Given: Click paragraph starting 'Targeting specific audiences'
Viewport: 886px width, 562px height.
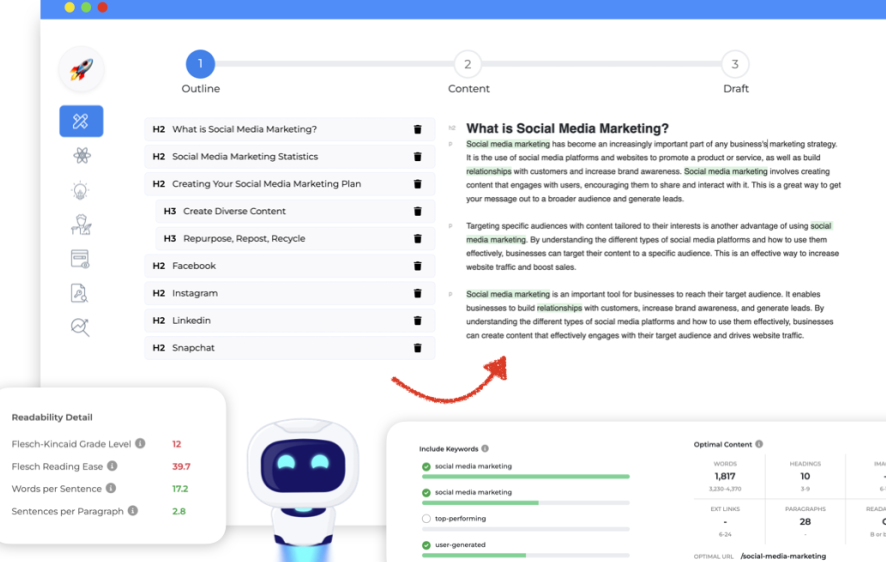Looking at the screenshot, I should 653,246.
